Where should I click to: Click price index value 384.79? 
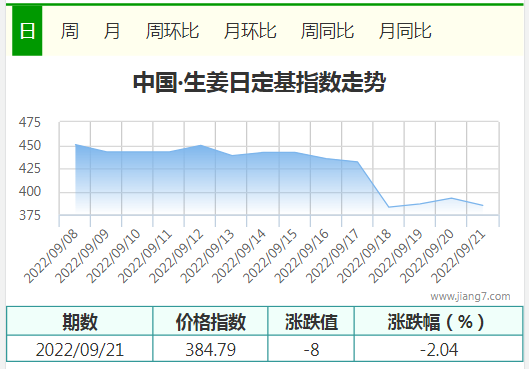pos(211,349)
